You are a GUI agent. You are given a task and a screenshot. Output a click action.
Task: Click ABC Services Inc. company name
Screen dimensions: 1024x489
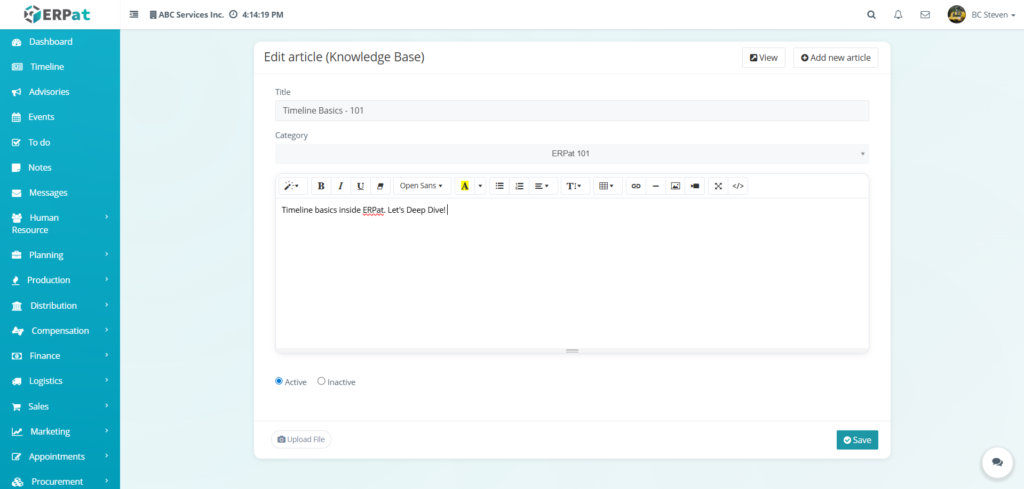click(187, 14)
